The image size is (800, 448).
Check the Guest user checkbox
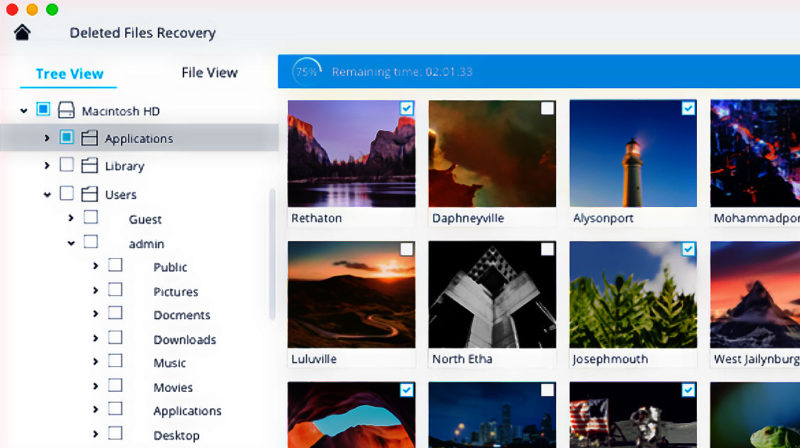pos(91,217)
